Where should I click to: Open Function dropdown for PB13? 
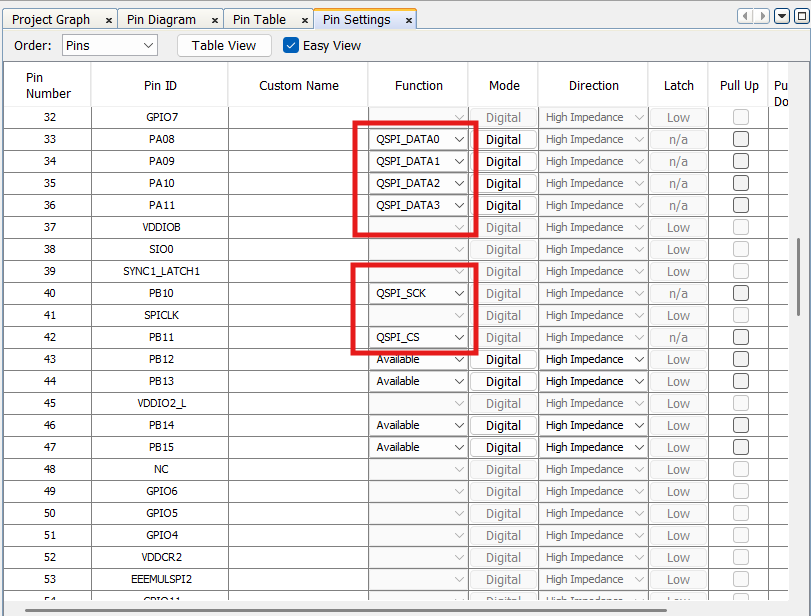tap(418, 381)
